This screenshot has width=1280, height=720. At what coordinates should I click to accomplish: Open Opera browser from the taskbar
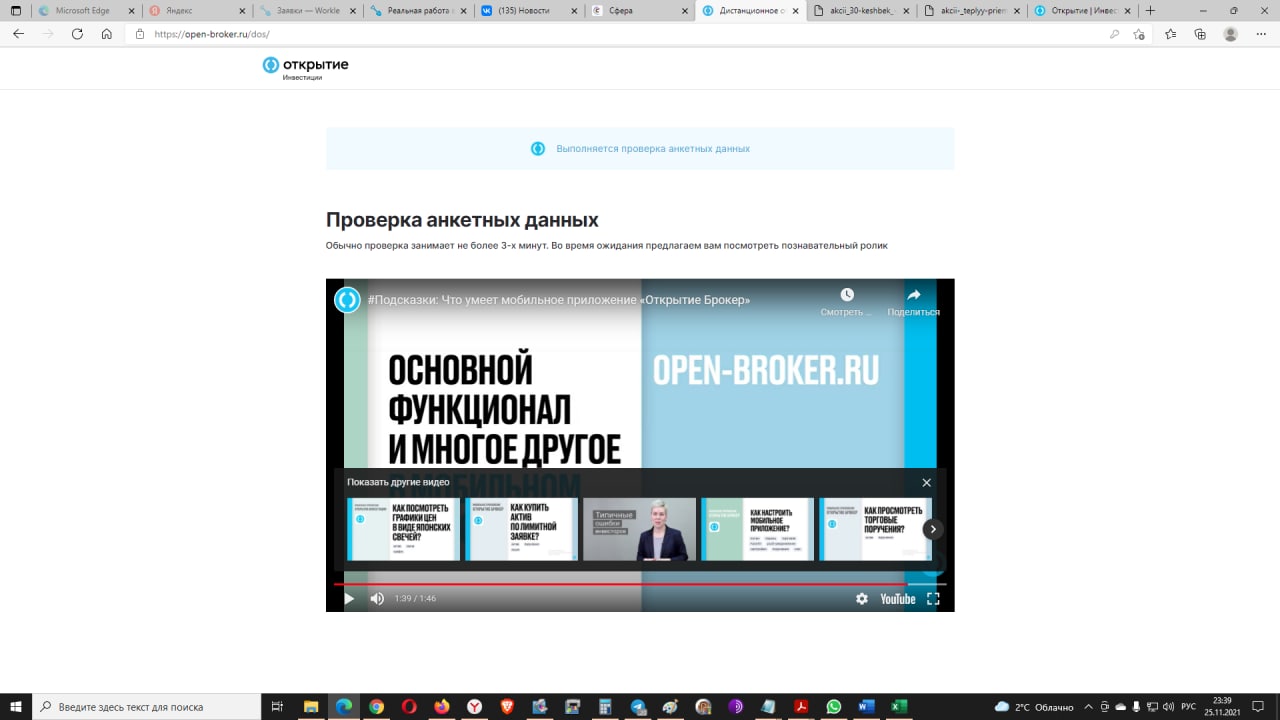[x=409, y=706]
